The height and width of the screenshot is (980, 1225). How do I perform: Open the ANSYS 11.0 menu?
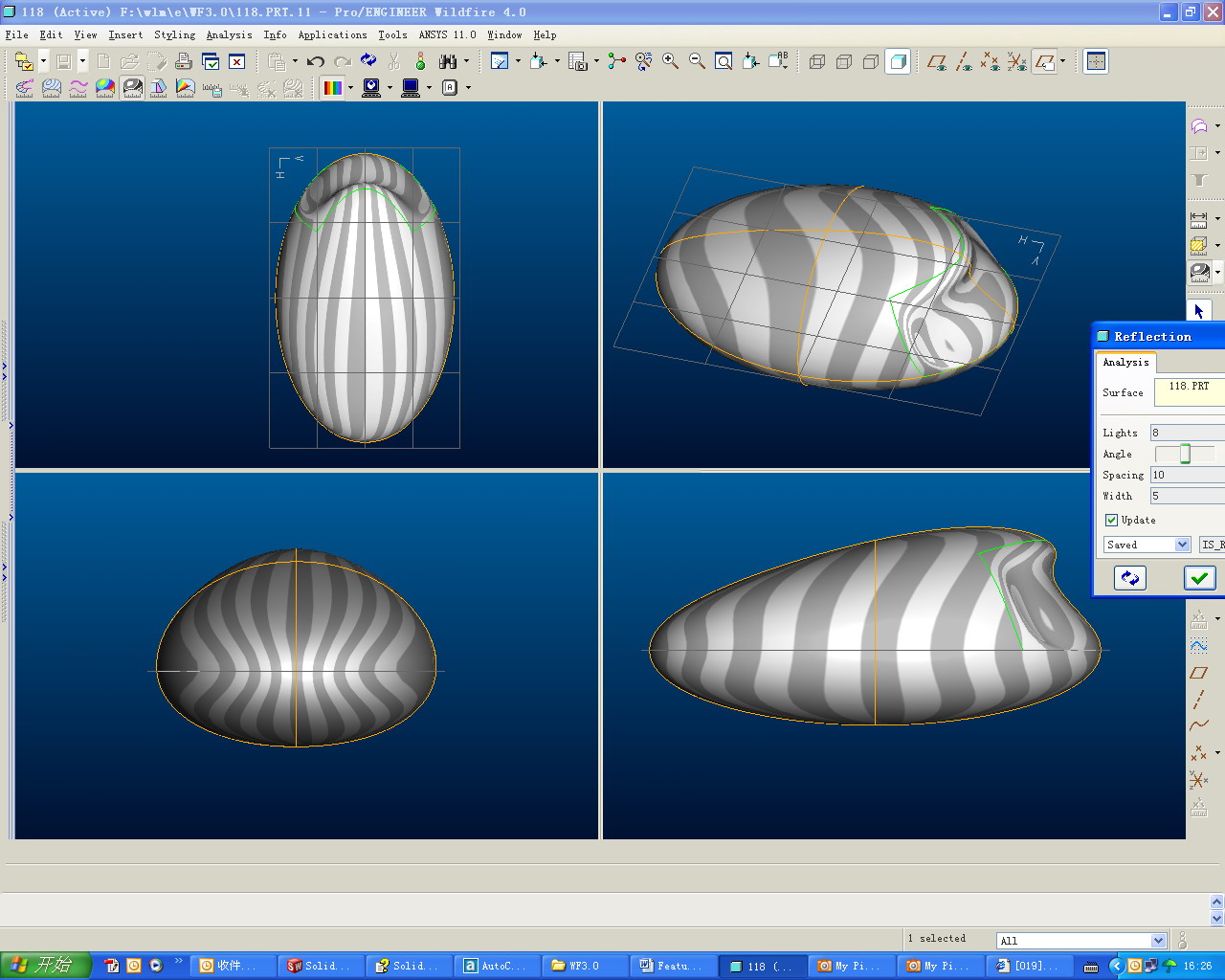click(x=447, y=34)
